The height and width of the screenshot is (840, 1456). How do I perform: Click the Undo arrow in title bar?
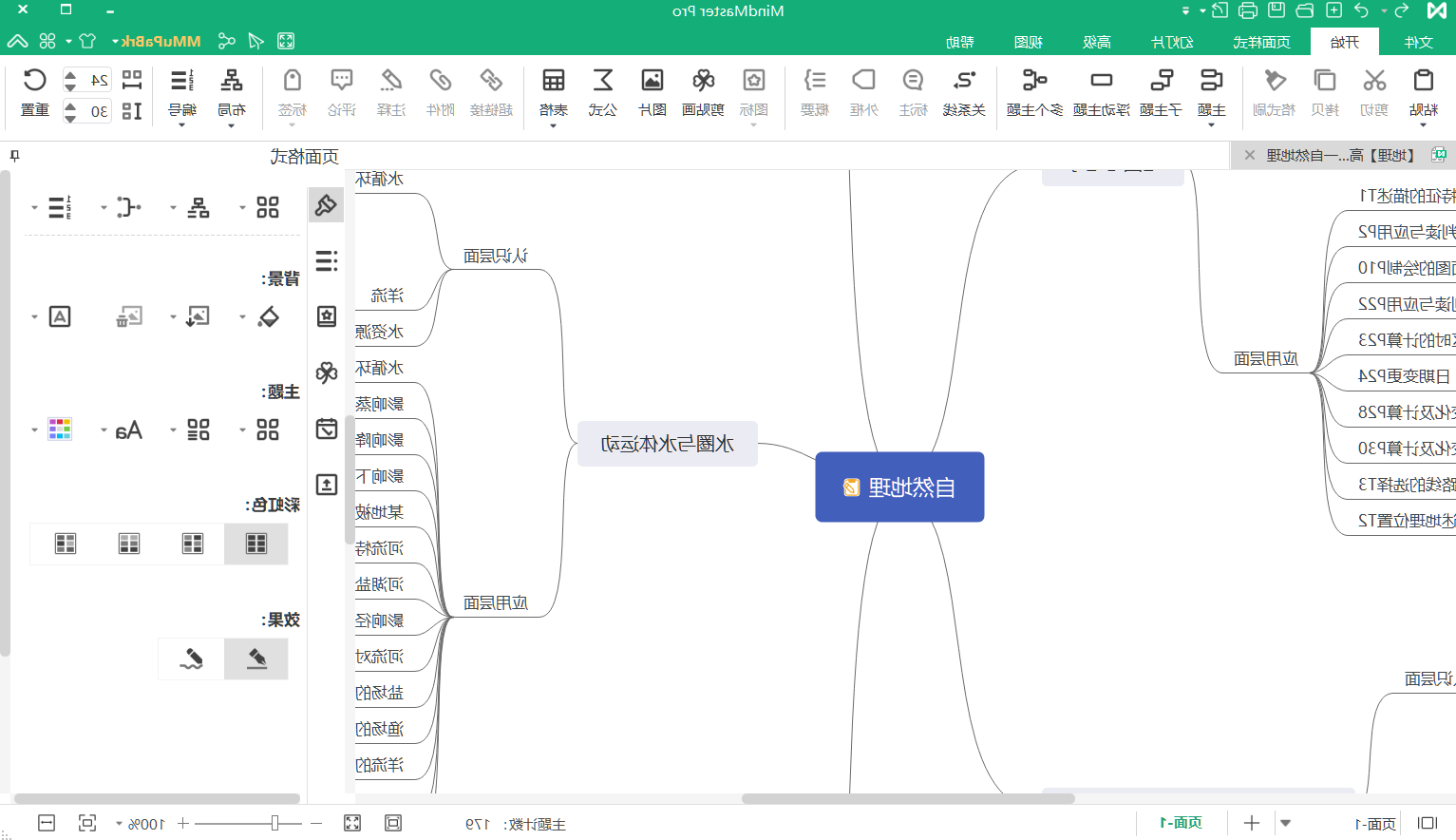[x=1362, y=10]
